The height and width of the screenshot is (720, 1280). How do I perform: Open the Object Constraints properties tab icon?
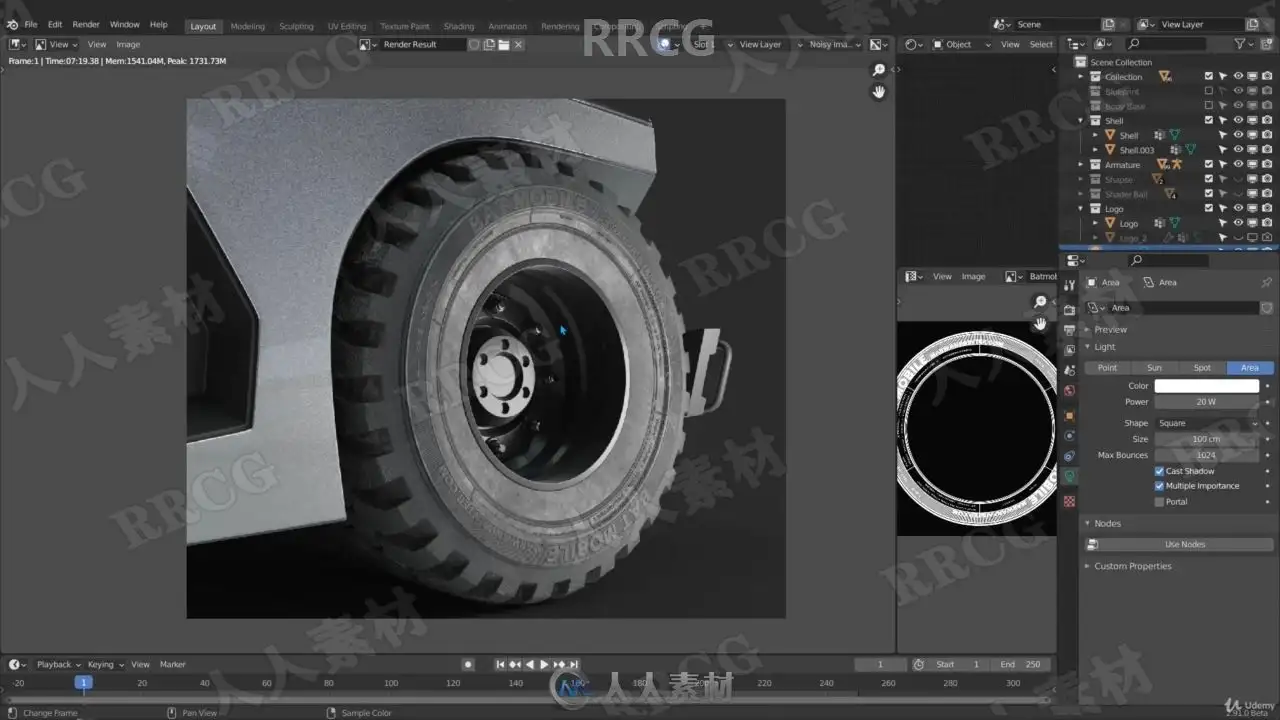[1069, 456]
